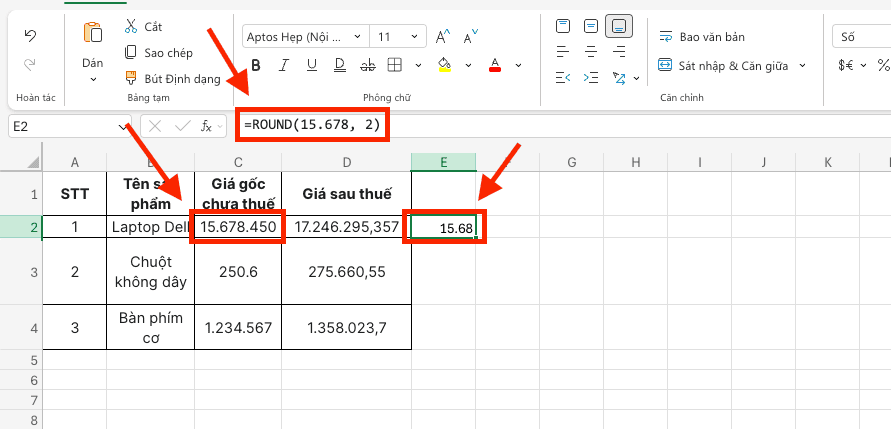The image size is (891, 429).
Task: Click Sao chép (copy) button
Action: pyautogui.click(x=159, y=53)
